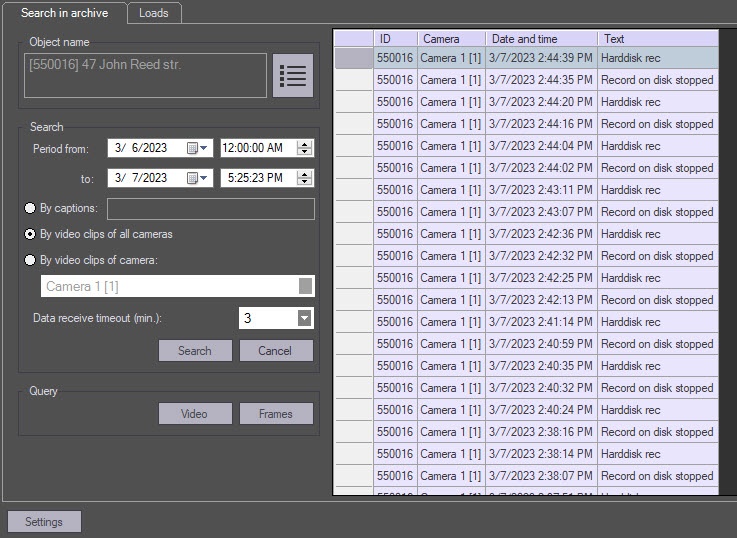This screenshot has height=538, width=737.
Task: Click Camera 1 [1] in the 2:43:11 PM row
Action: 451,190
